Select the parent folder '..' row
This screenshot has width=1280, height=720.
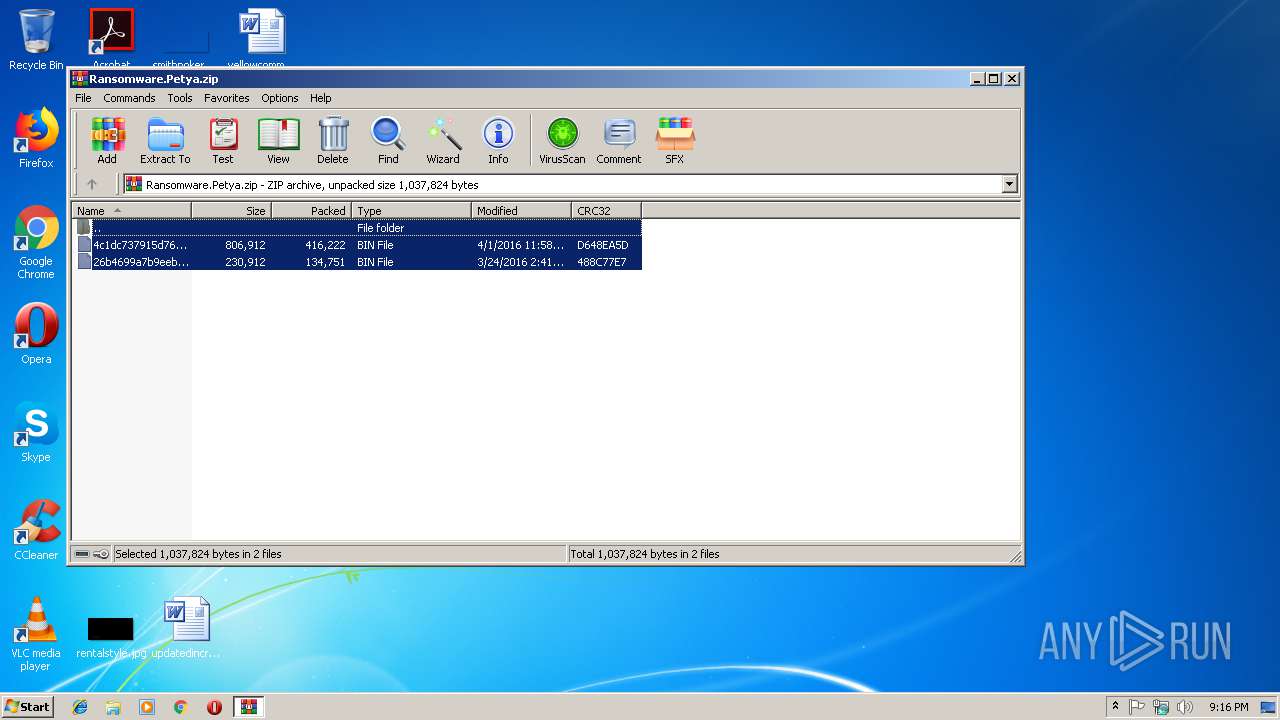click(358, 228)
